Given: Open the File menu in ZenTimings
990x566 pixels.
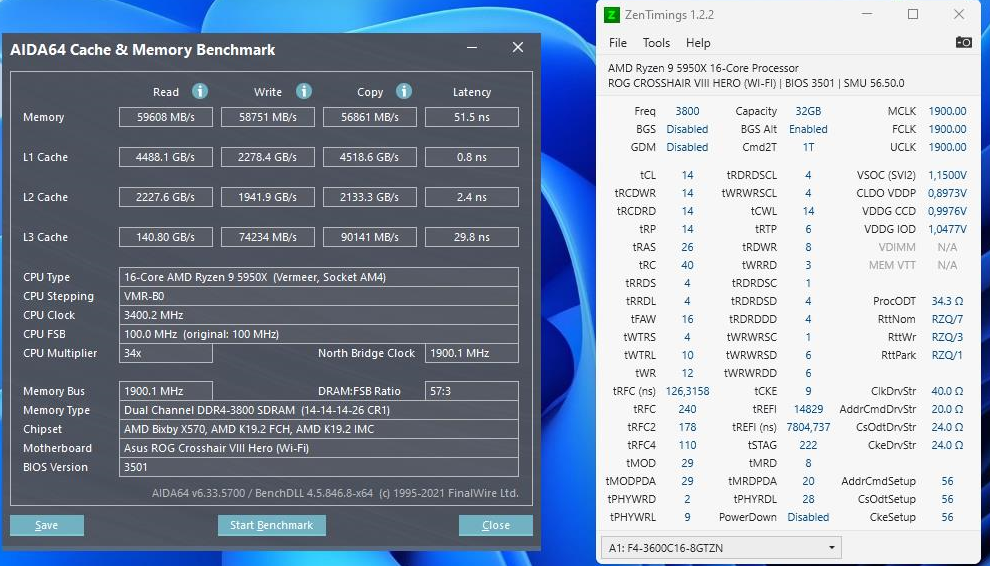Looking at the screenshot, I should pos(618,43).
